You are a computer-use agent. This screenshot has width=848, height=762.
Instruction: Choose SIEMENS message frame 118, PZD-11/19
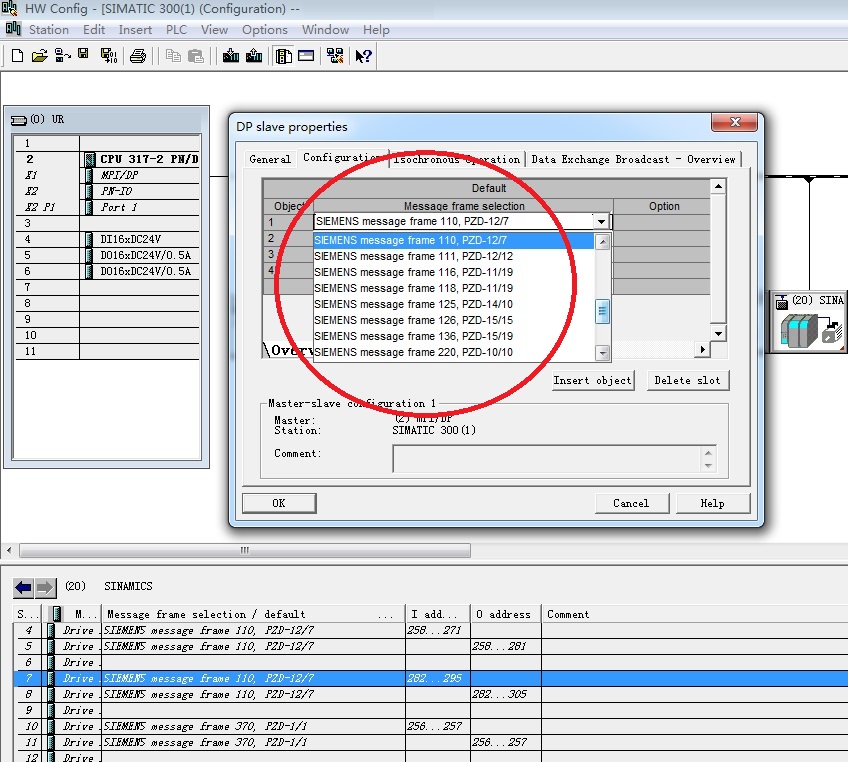[453, 288]
